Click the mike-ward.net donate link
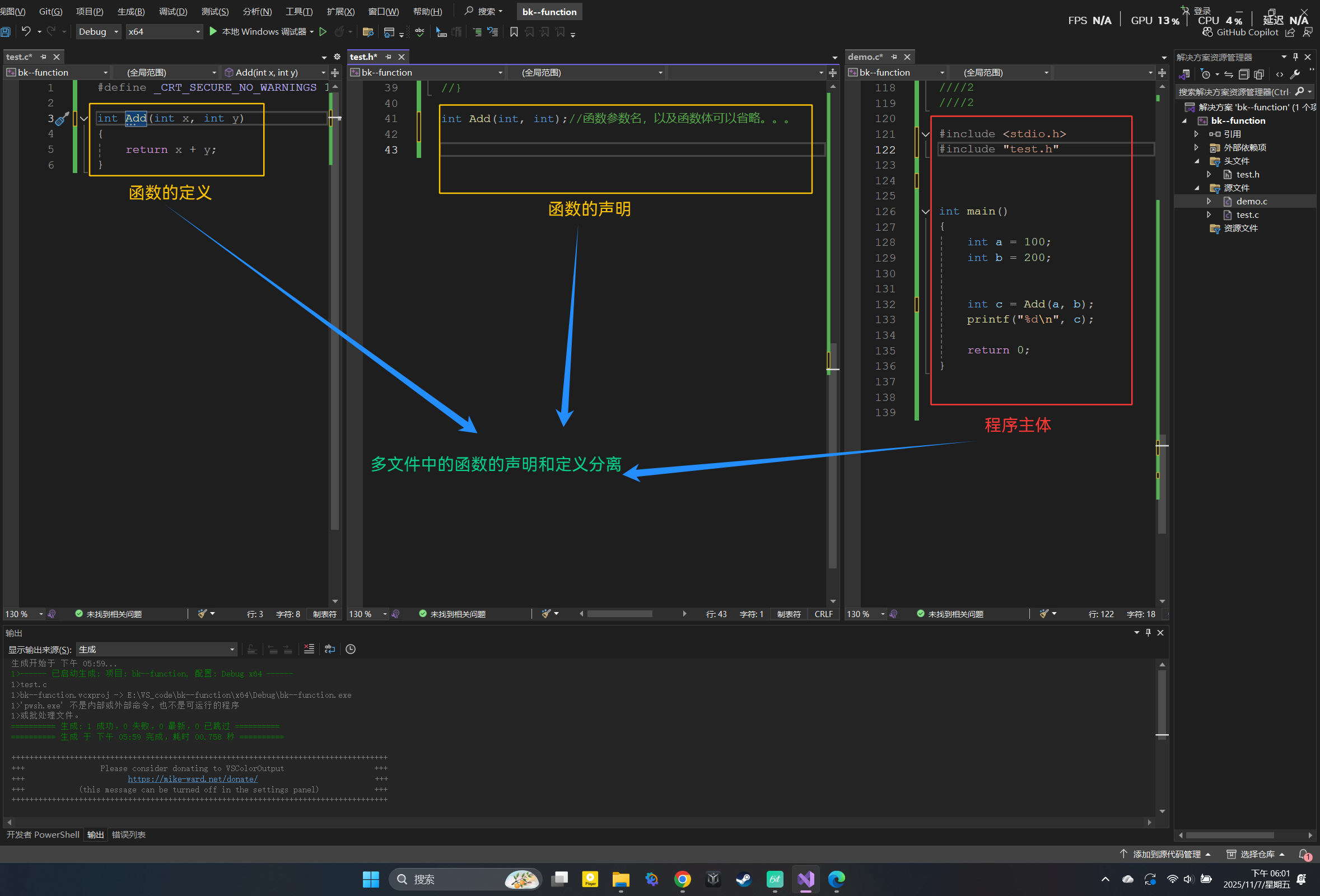The image size is (1320, 896). point(193,779)
